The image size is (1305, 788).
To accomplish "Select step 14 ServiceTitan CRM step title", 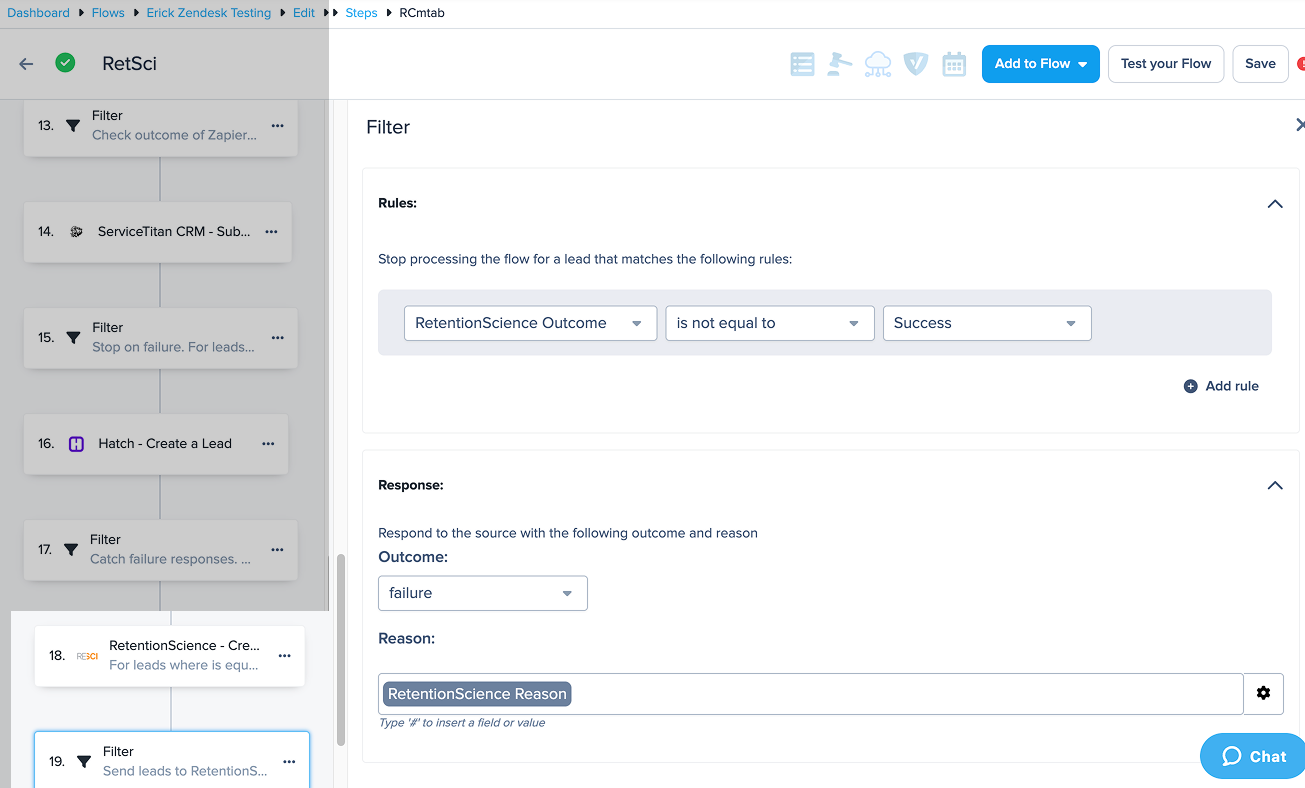I will click(174, 232).
